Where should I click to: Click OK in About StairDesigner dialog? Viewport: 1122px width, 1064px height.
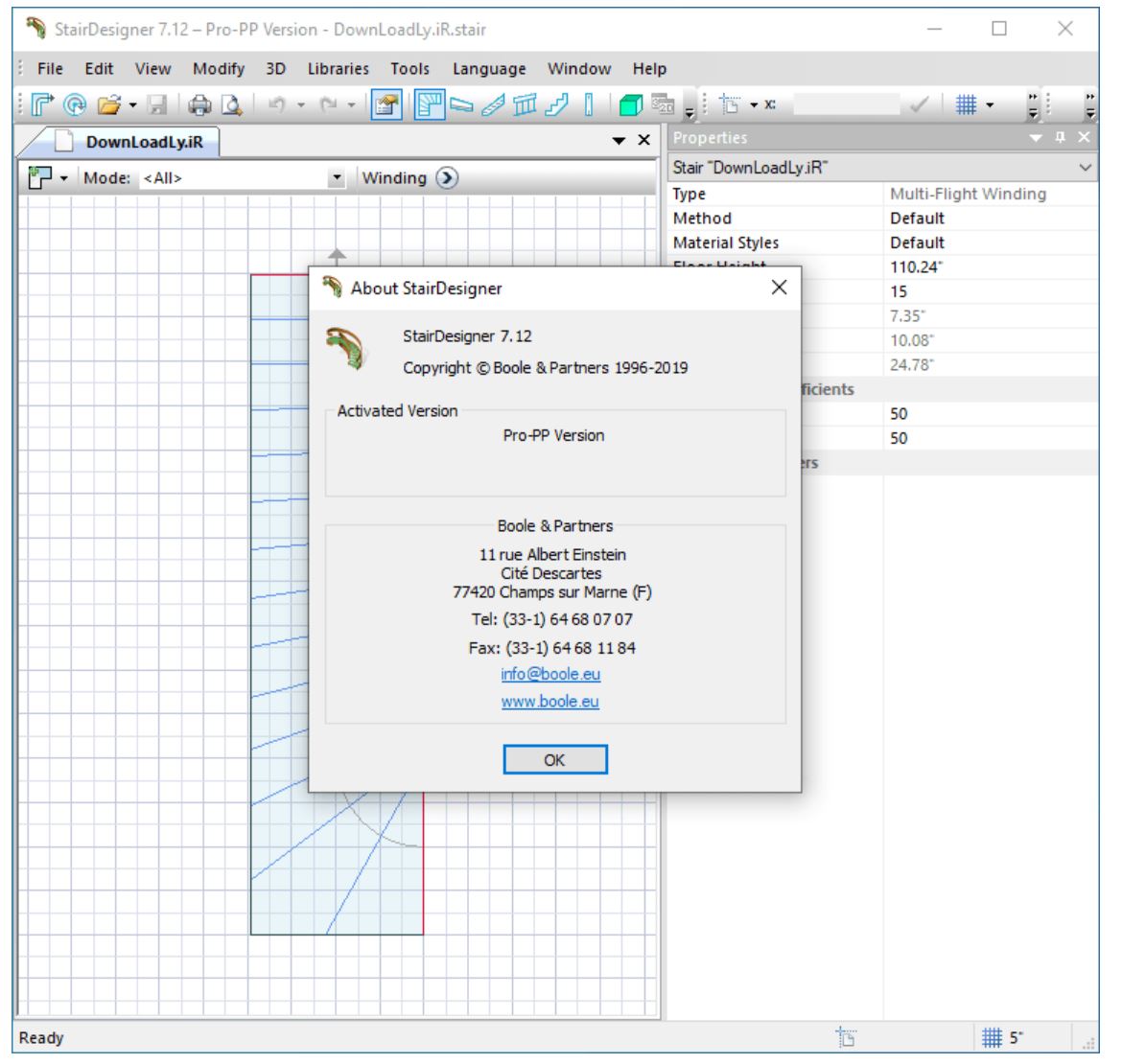tap(554, 759)
